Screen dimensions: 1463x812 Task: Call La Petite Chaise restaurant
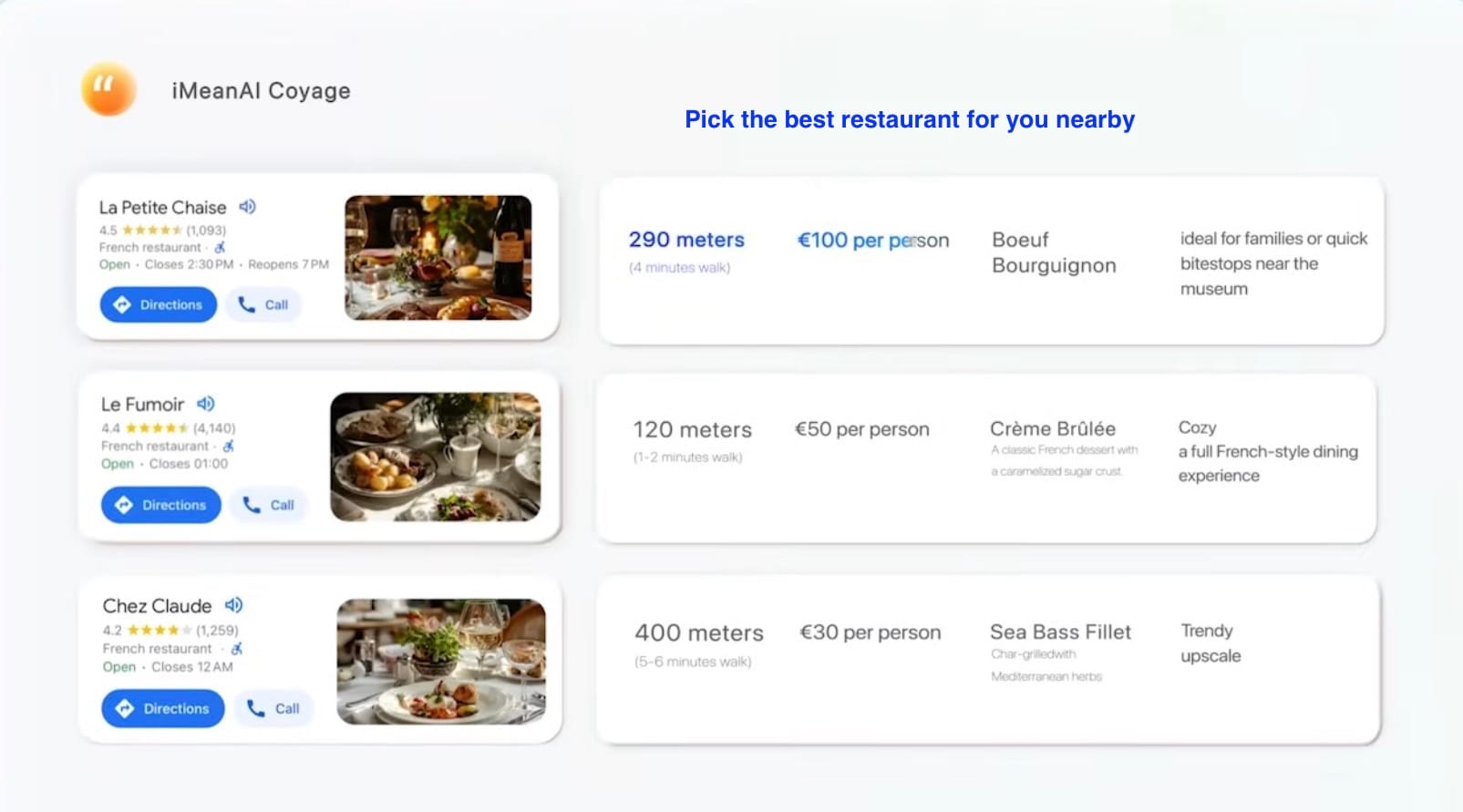[263, 304]
